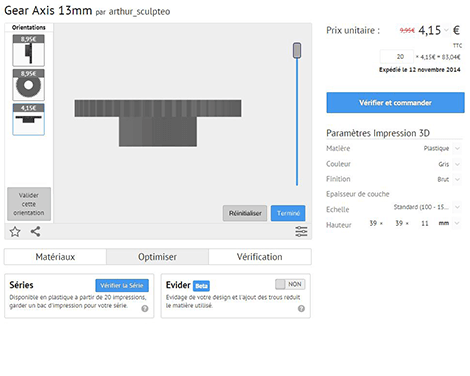
Task: Select the first 8,95€ vertical orientation thumbnail
Action: [28, 50]
